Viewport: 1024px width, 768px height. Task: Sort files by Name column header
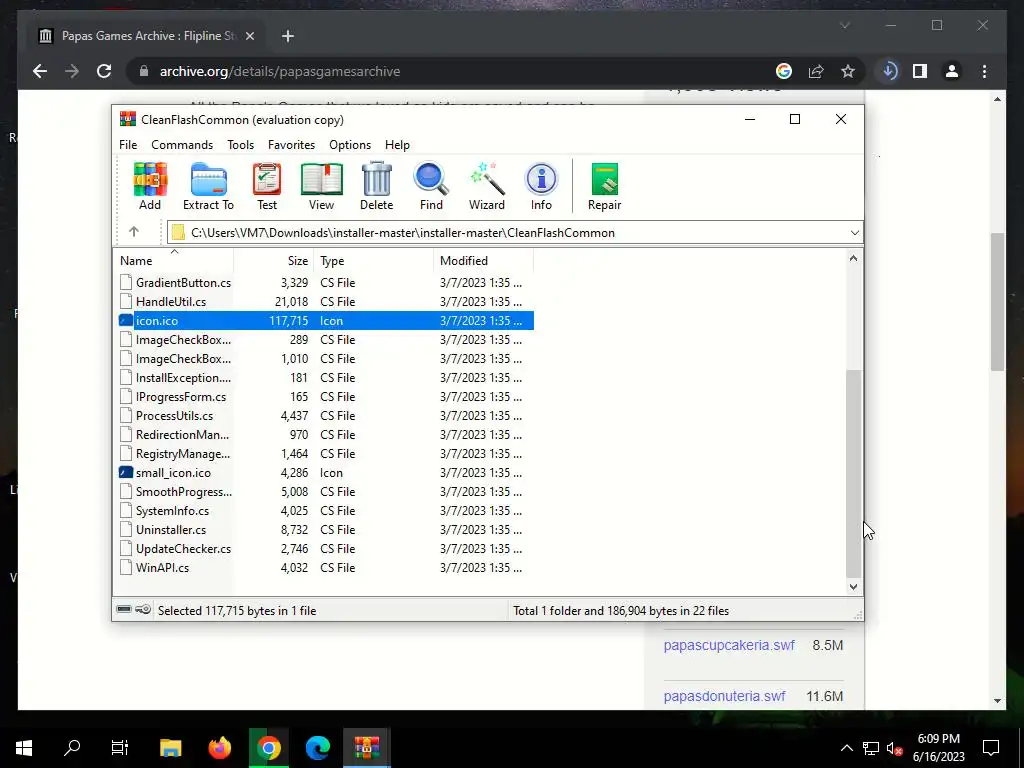(173, 260)
